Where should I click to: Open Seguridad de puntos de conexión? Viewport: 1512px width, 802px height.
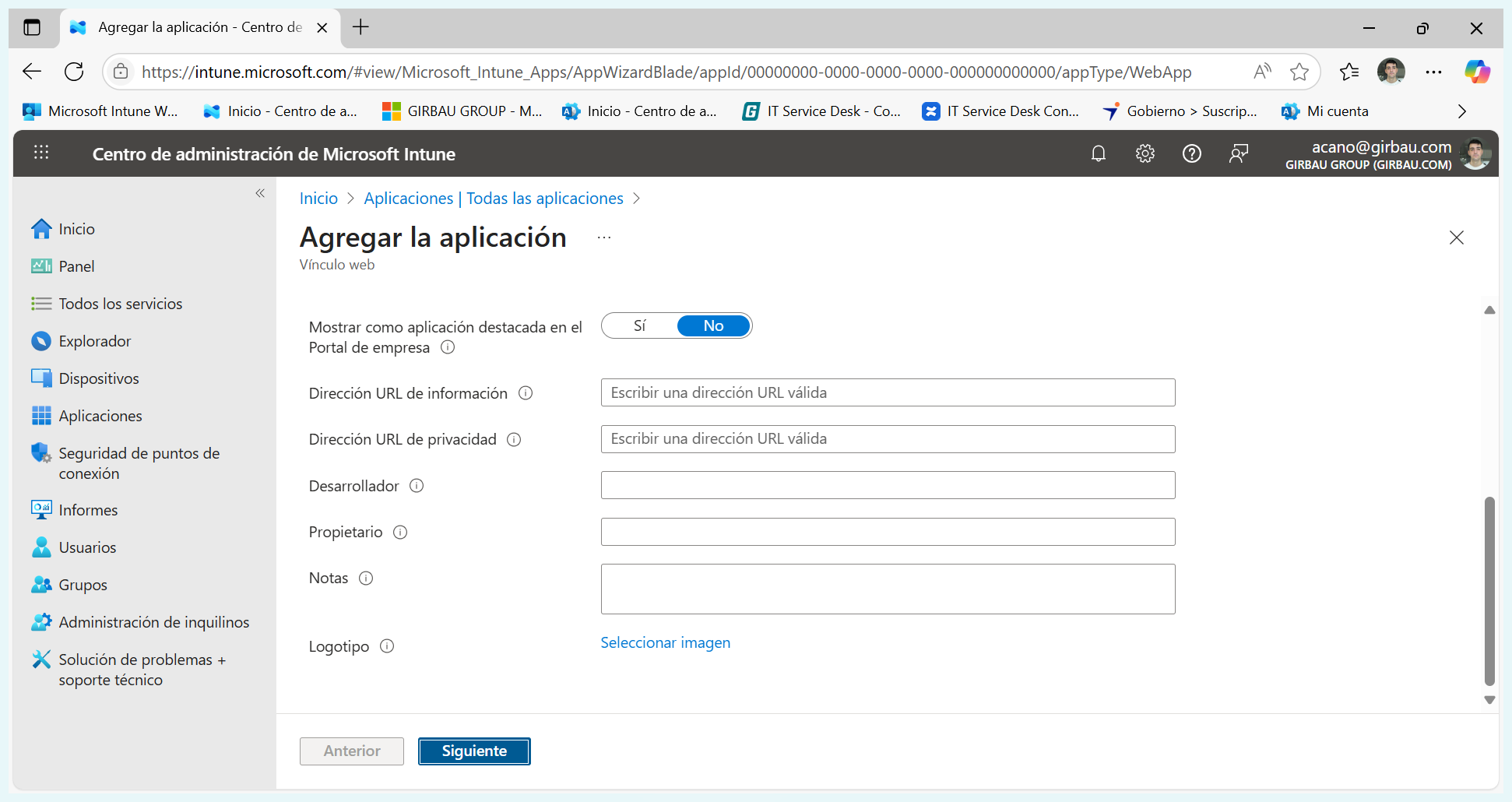point(139,463)
